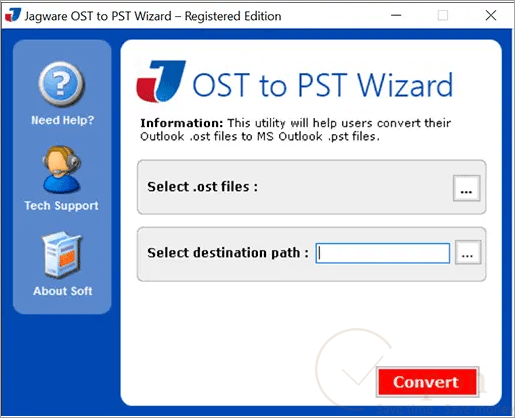Click the blue question mark help icon
515x418 pixels.
point(61,85)
